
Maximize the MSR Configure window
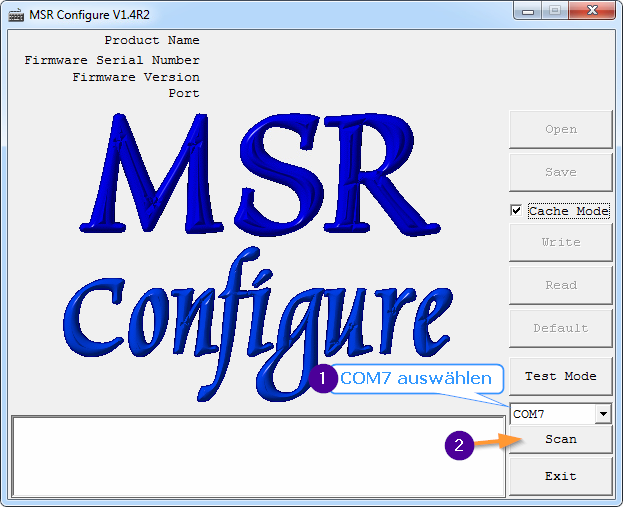(556, 12)
